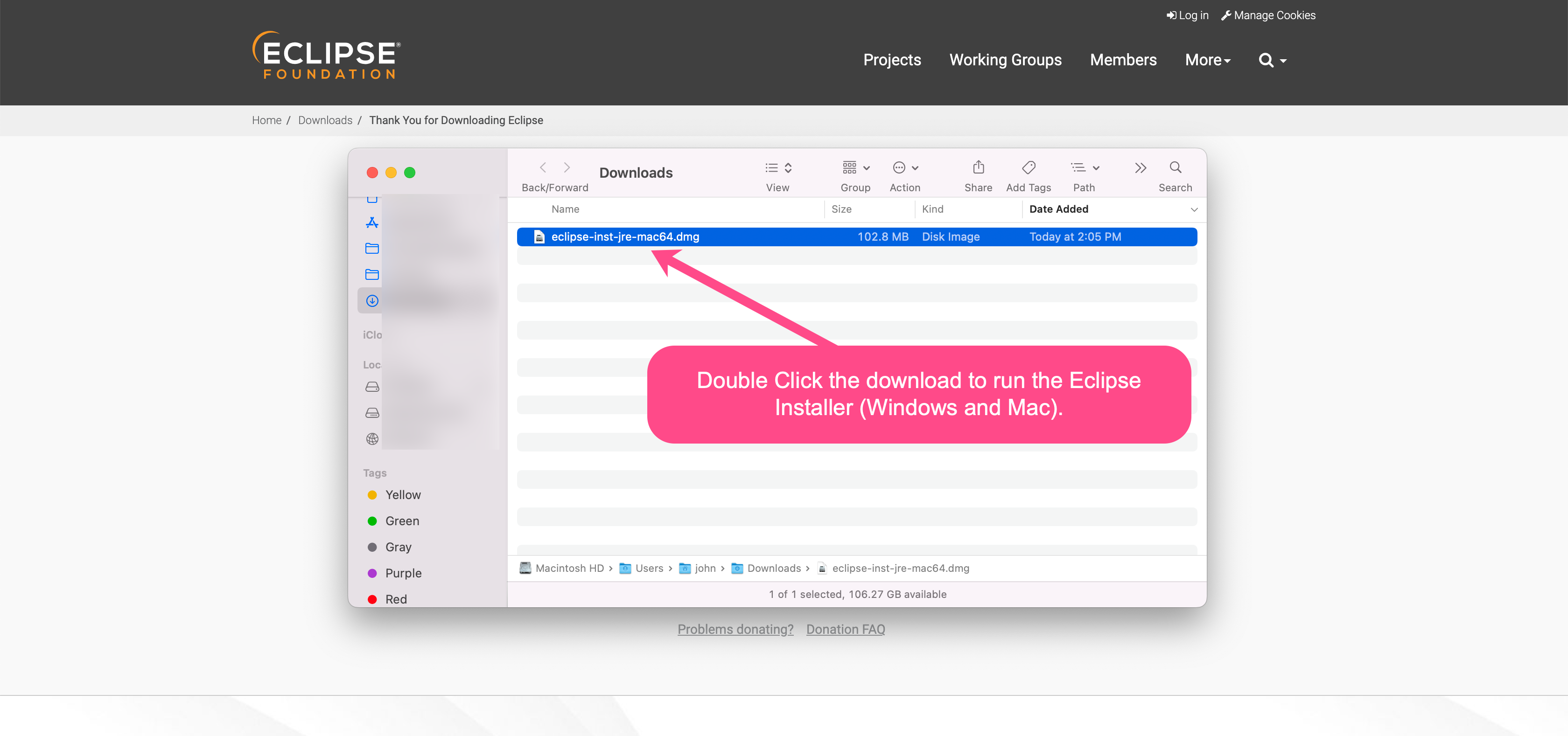1568x736 pixels.
Task: Click the toolbar overflow double-chevron icon
Action: click(1140, 168)
